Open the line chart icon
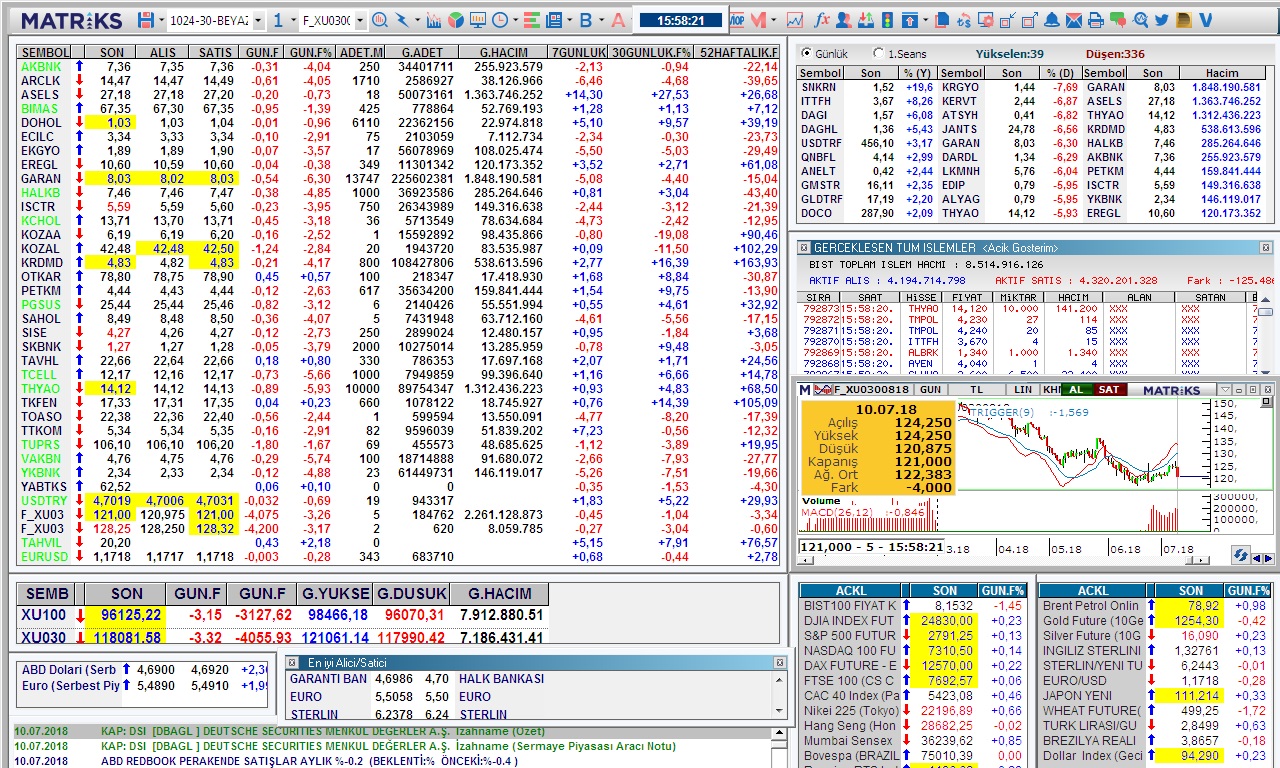 tap(795, 20)
